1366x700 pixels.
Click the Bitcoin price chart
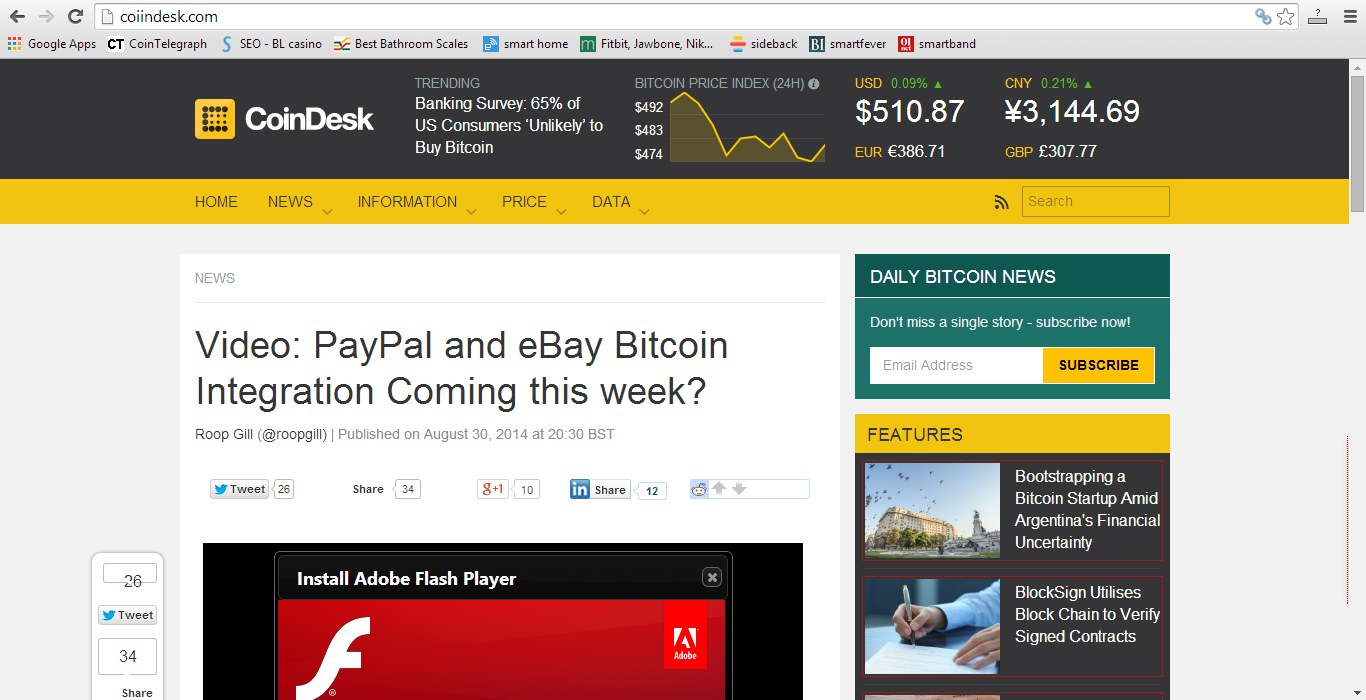(x=747, y=128)
